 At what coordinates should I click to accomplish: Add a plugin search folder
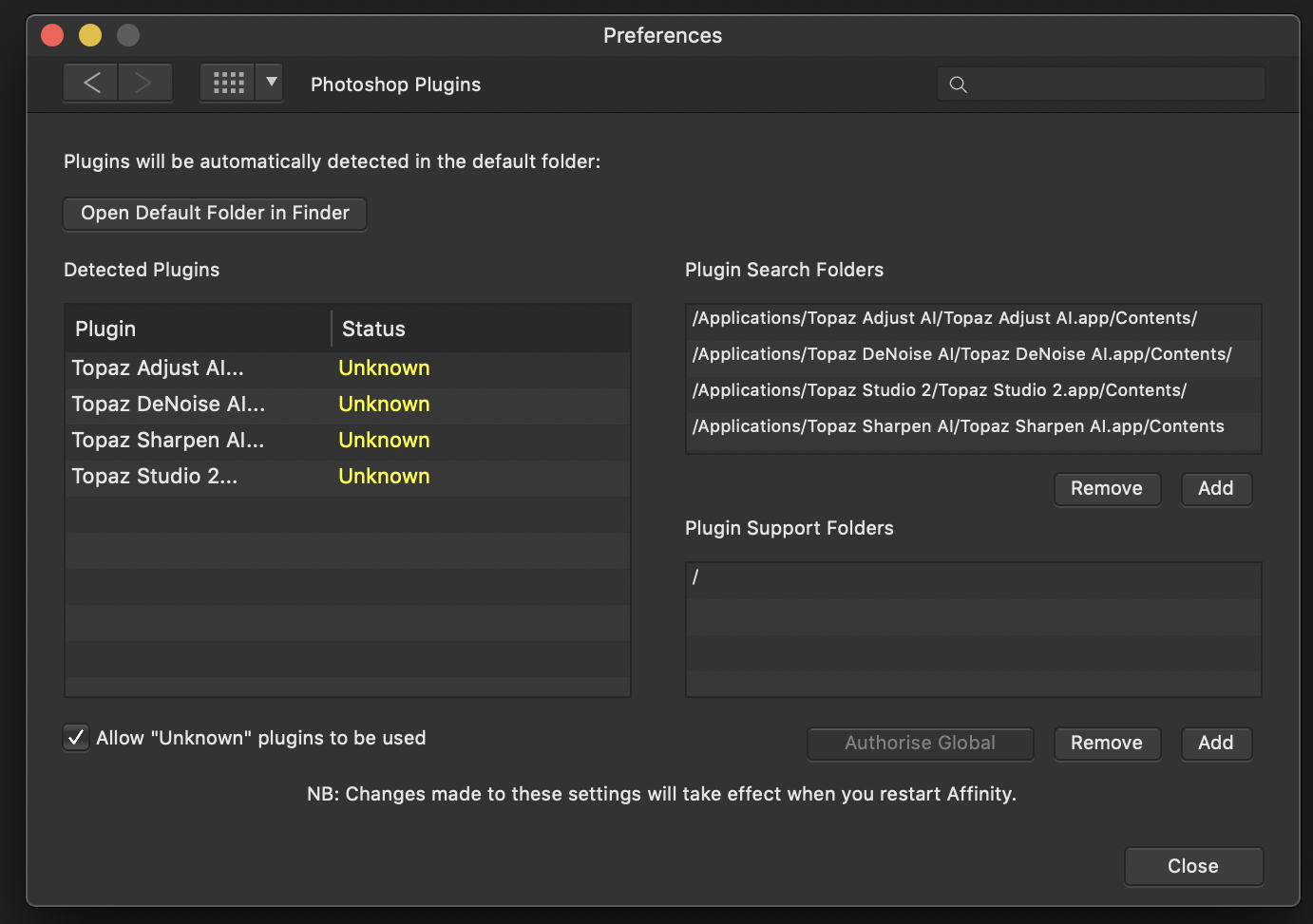tap(1216, 489)
